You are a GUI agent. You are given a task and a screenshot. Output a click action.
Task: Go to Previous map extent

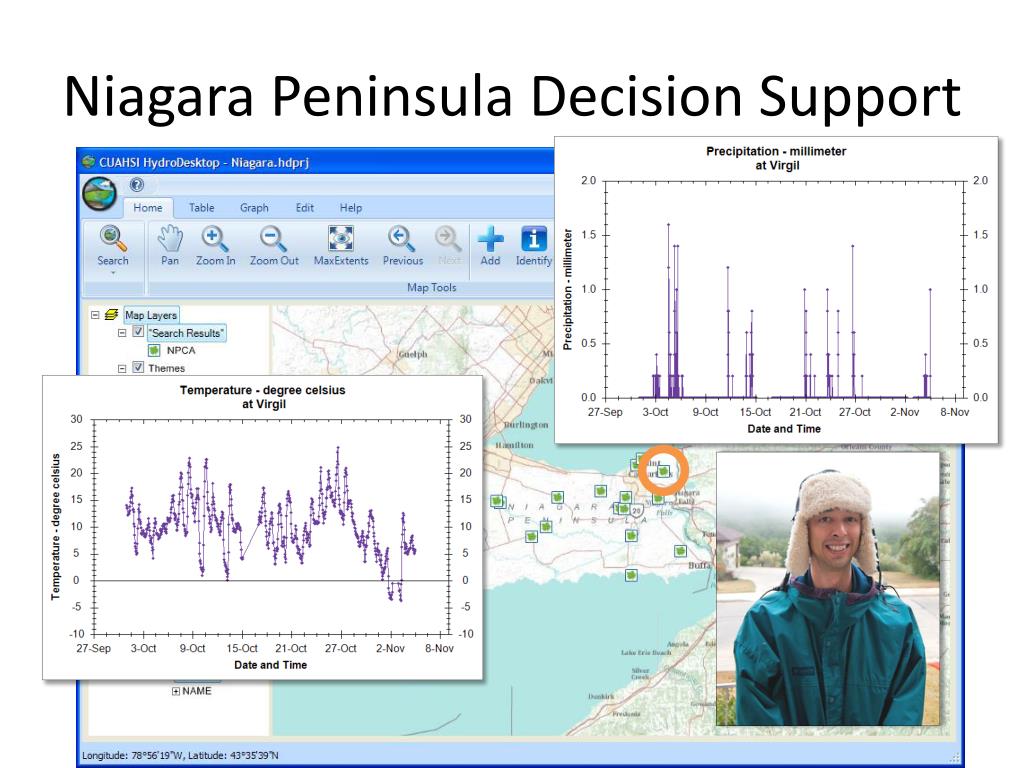[x=402, y=246]
